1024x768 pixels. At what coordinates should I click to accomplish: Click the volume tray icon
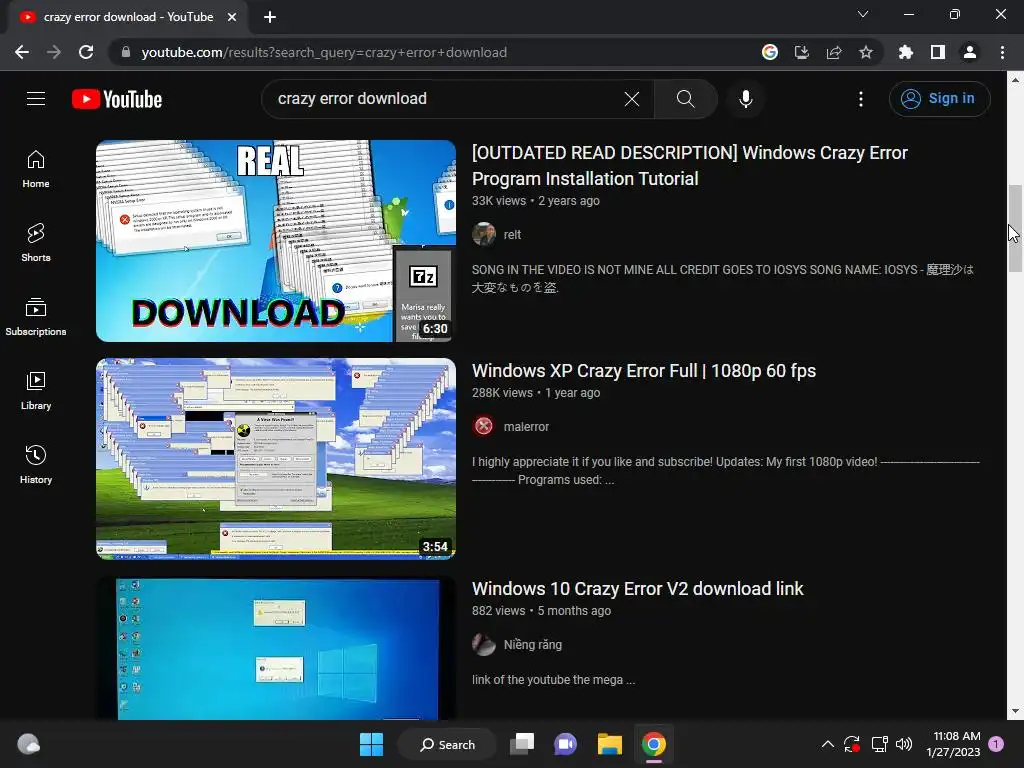tap(904, 744)
